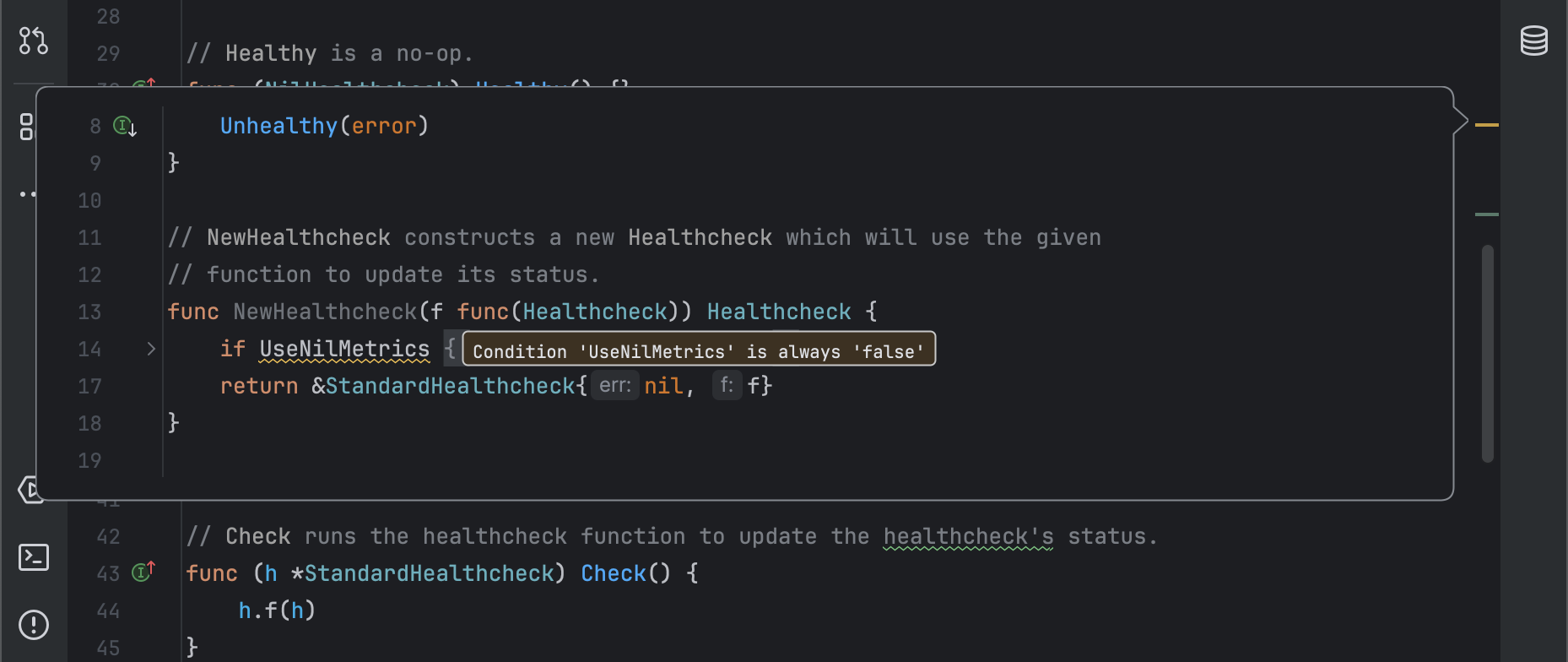Viewport: 1568px width, 662px height.
Task: Click the misspelled word healthcheck's
Action: click(x=968, y=535)
